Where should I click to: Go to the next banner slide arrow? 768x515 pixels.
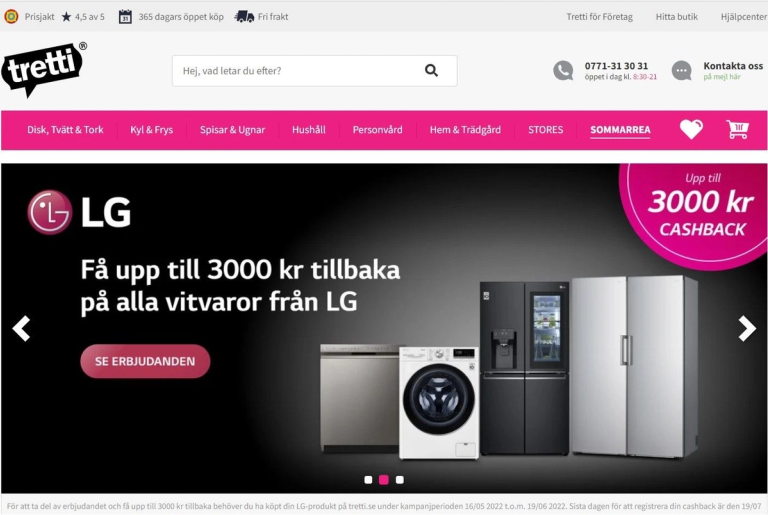(747, 328)
